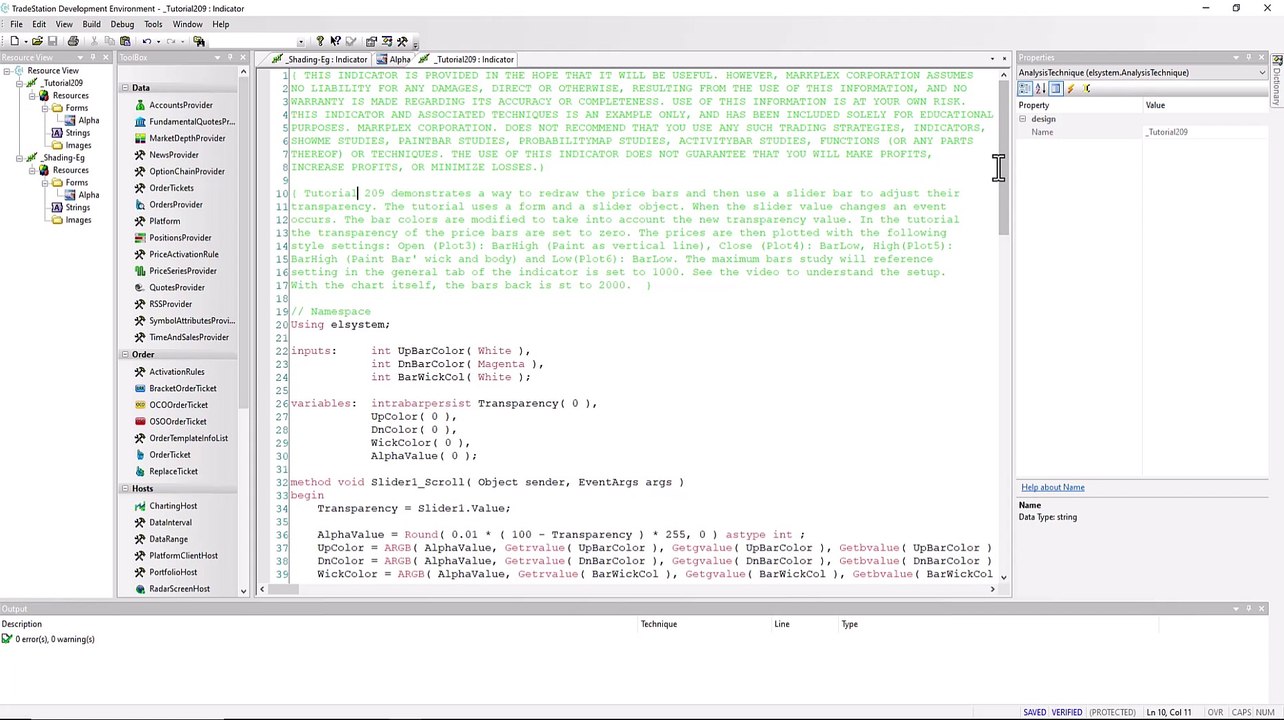Screen dimensions: 1284x720
Task: Select AccountsProvider in the ToolBox
Action: (x=180, y=105)
